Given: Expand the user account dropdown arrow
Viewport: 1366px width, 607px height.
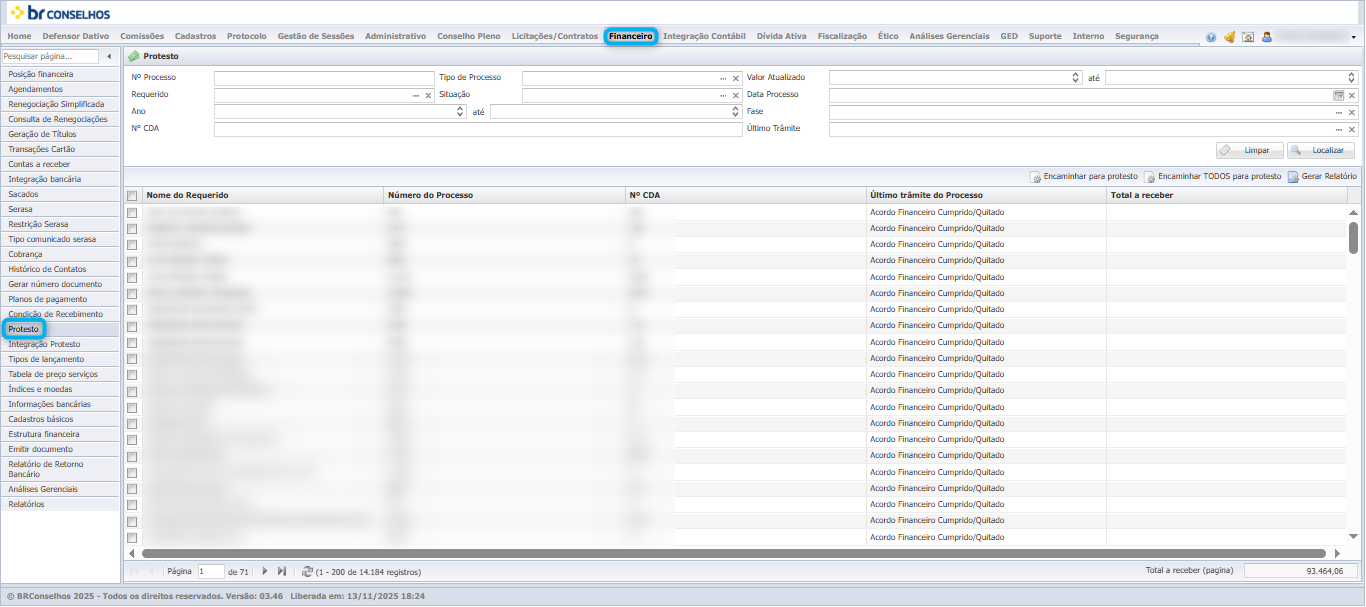Looking at the screenshot, I should coord(1354,37).
